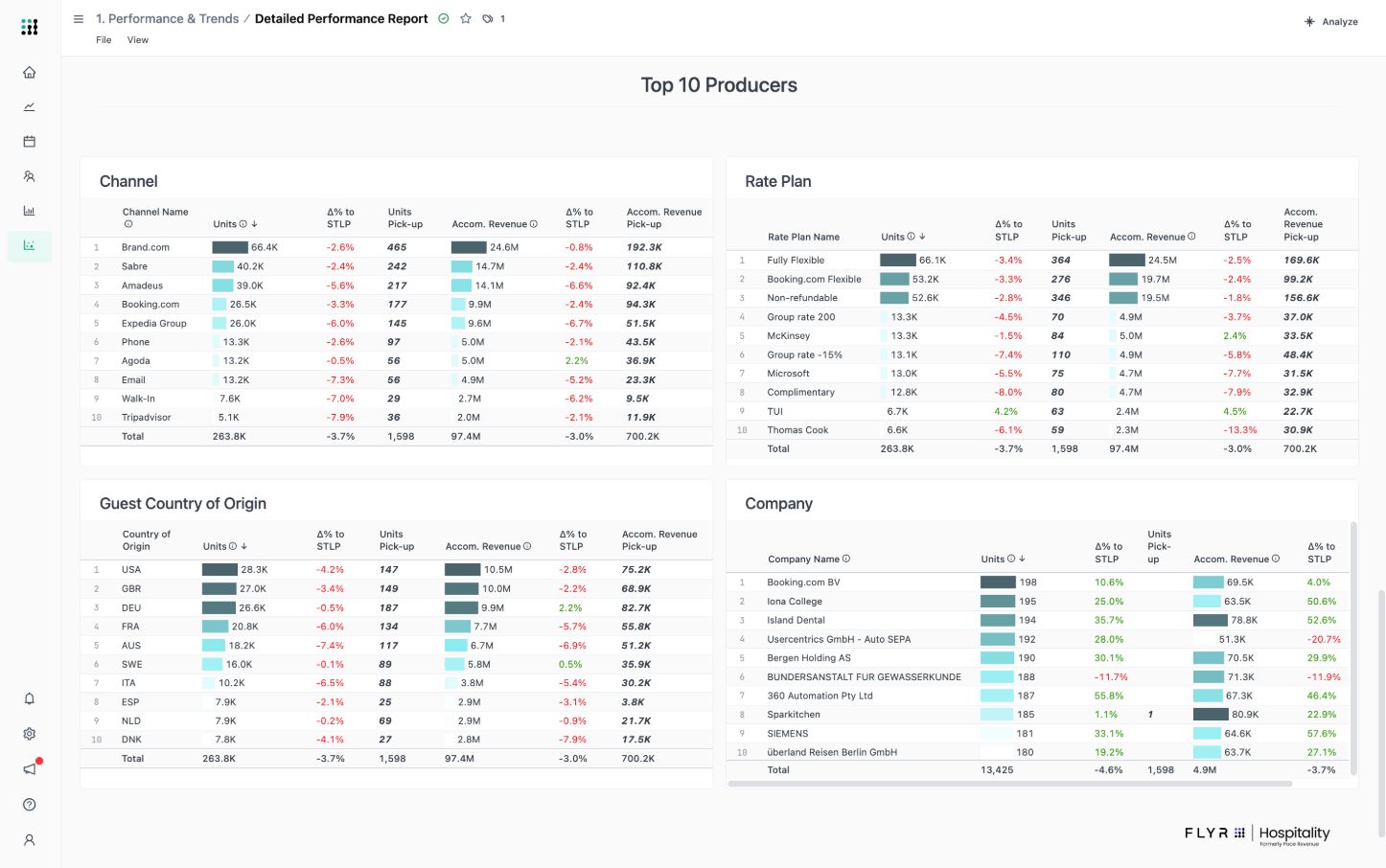Select the Thomas Cook rate plan row
The width and height of the screenshot is (1386, 868).
click(x=1042, y=430)
